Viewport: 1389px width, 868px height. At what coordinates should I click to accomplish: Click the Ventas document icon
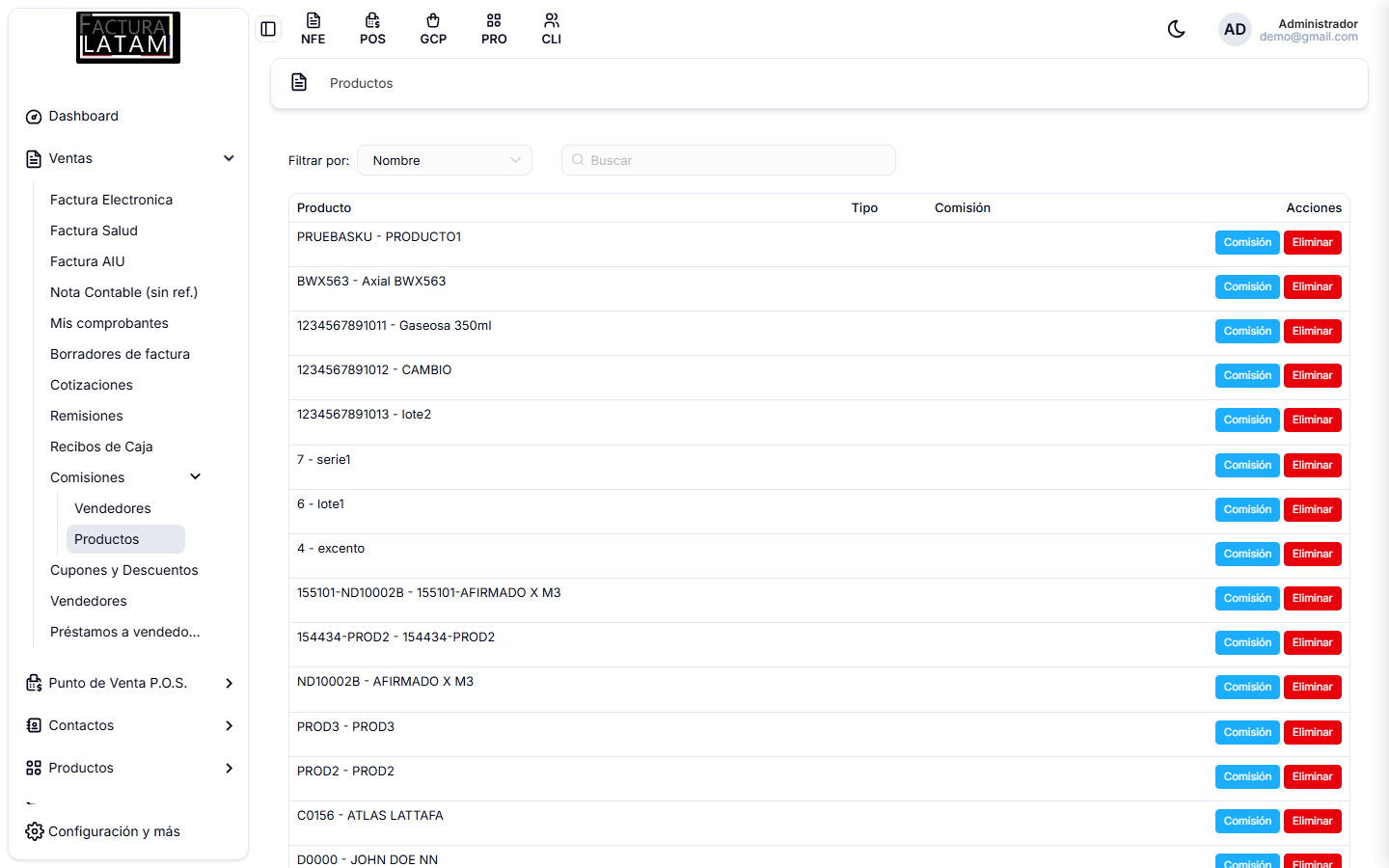34,159
